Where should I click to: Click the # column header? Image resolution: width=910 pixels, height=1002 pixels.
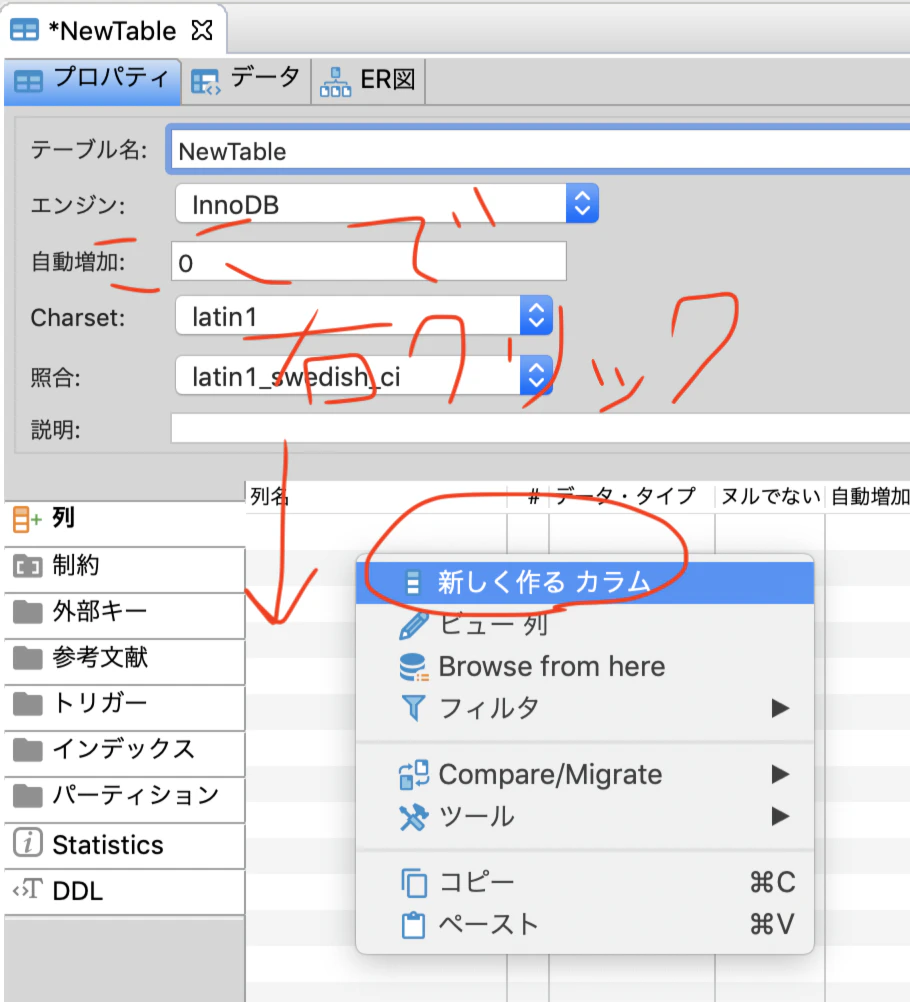[528, 497]
